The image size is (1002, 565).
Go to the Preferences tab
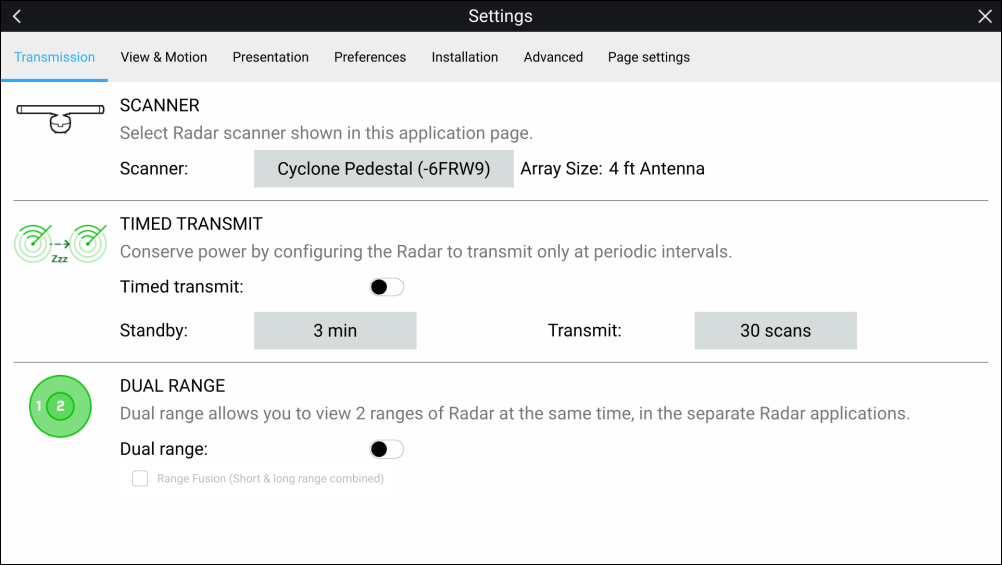point(370,57)
